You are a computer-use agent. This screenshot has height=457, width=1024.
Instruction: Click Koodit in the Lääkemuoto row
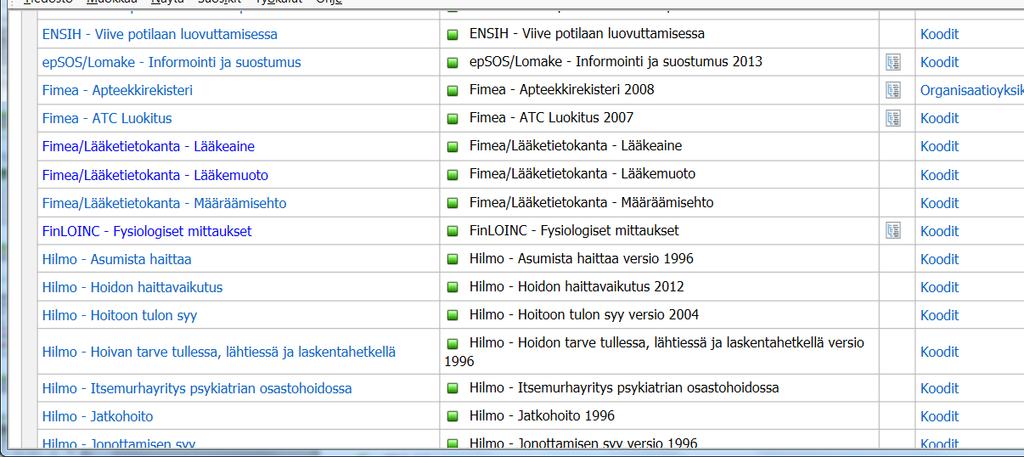coord(939,175)
